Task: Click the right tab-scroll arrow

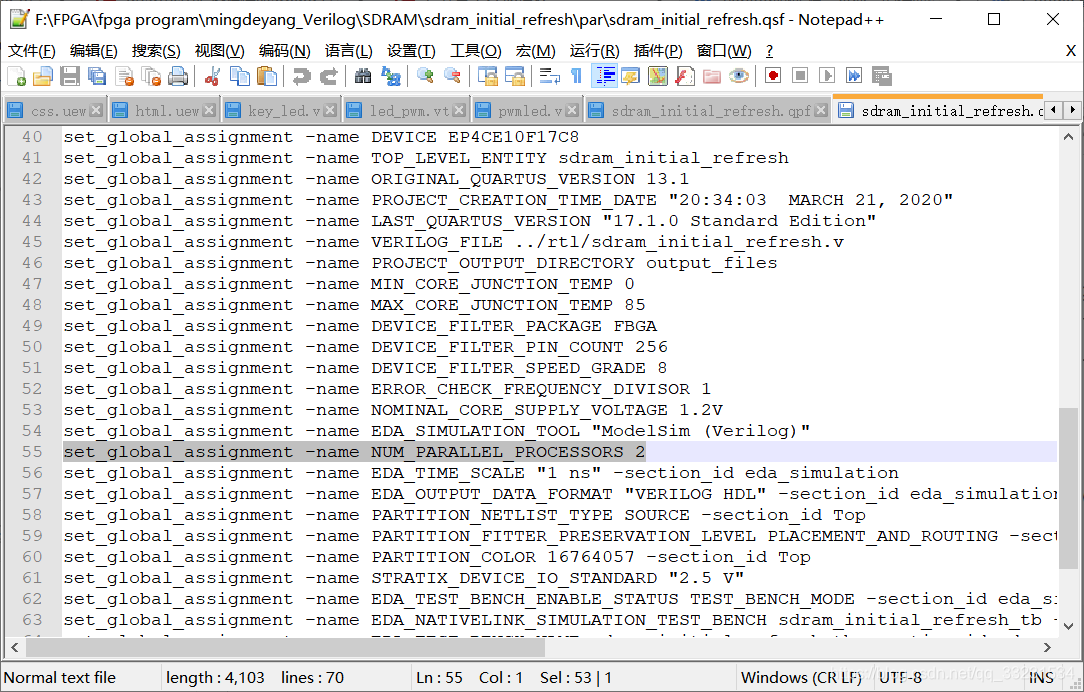Action: pos(1072,111)
